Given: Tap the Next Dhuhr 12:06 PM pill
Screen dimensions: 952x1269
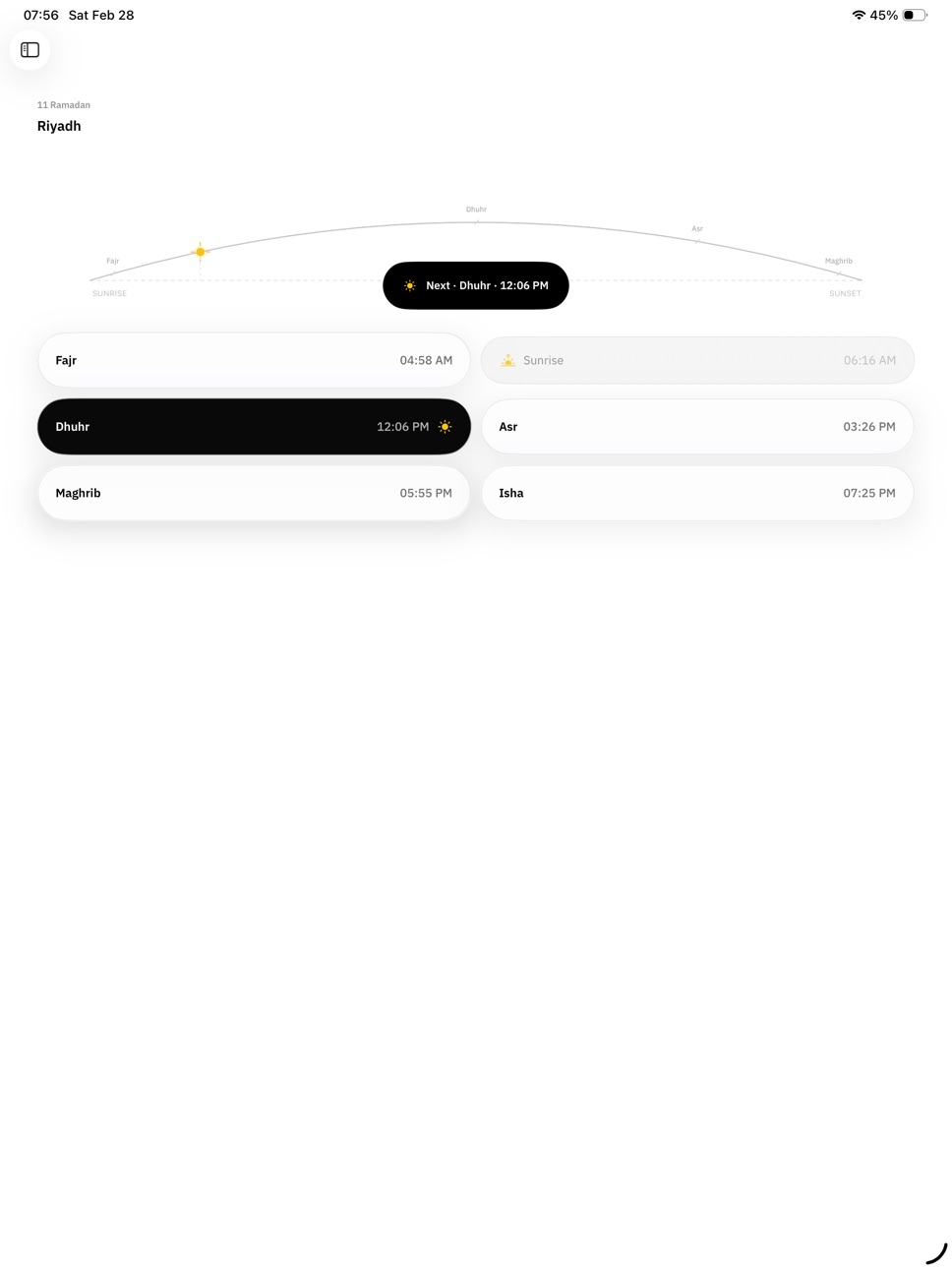Looking at the screenshot, I should pos(476,285).
